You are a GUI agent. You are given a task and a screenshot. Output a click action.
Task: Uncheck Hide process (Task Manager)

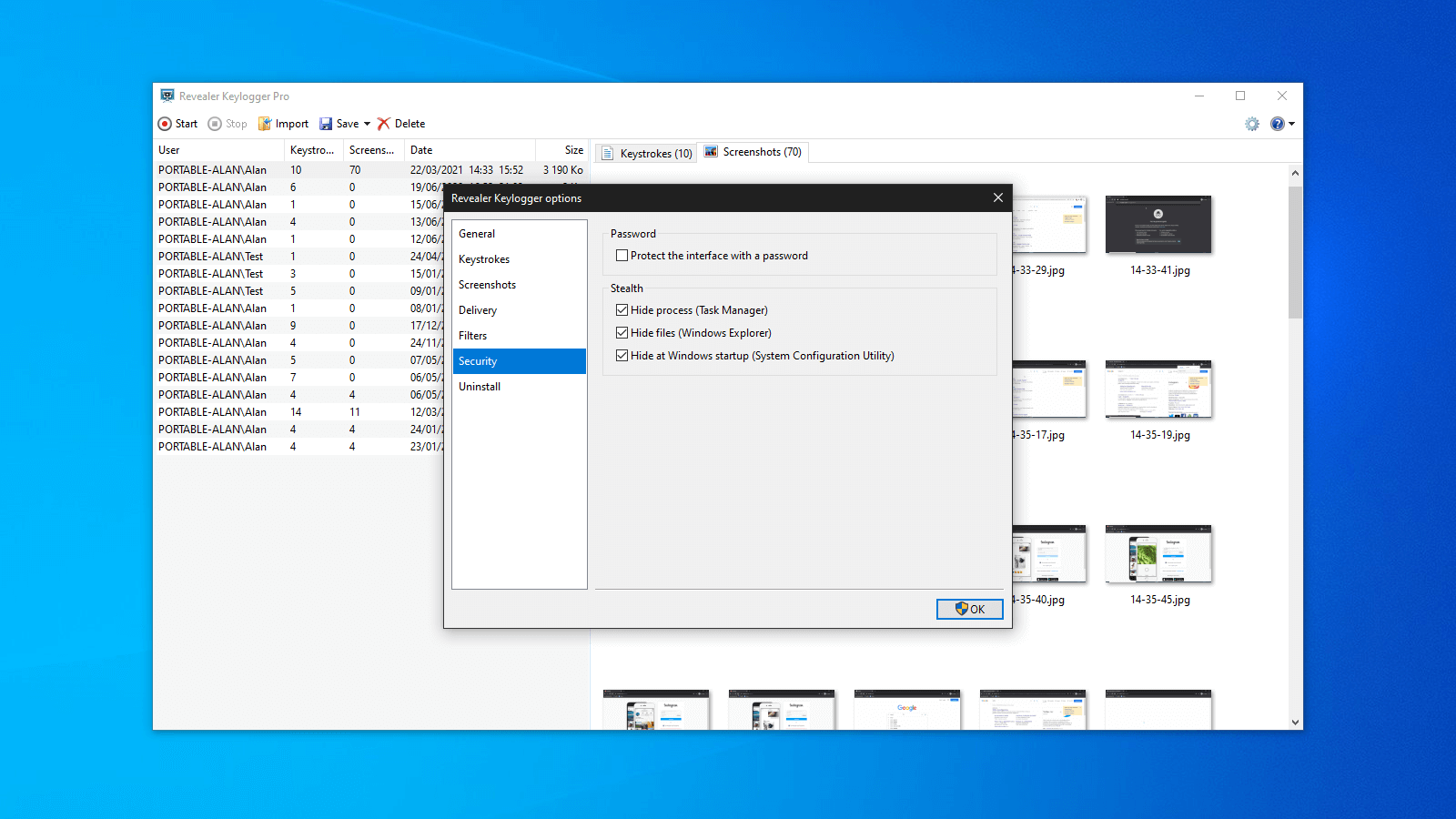(x=622, y=310)
